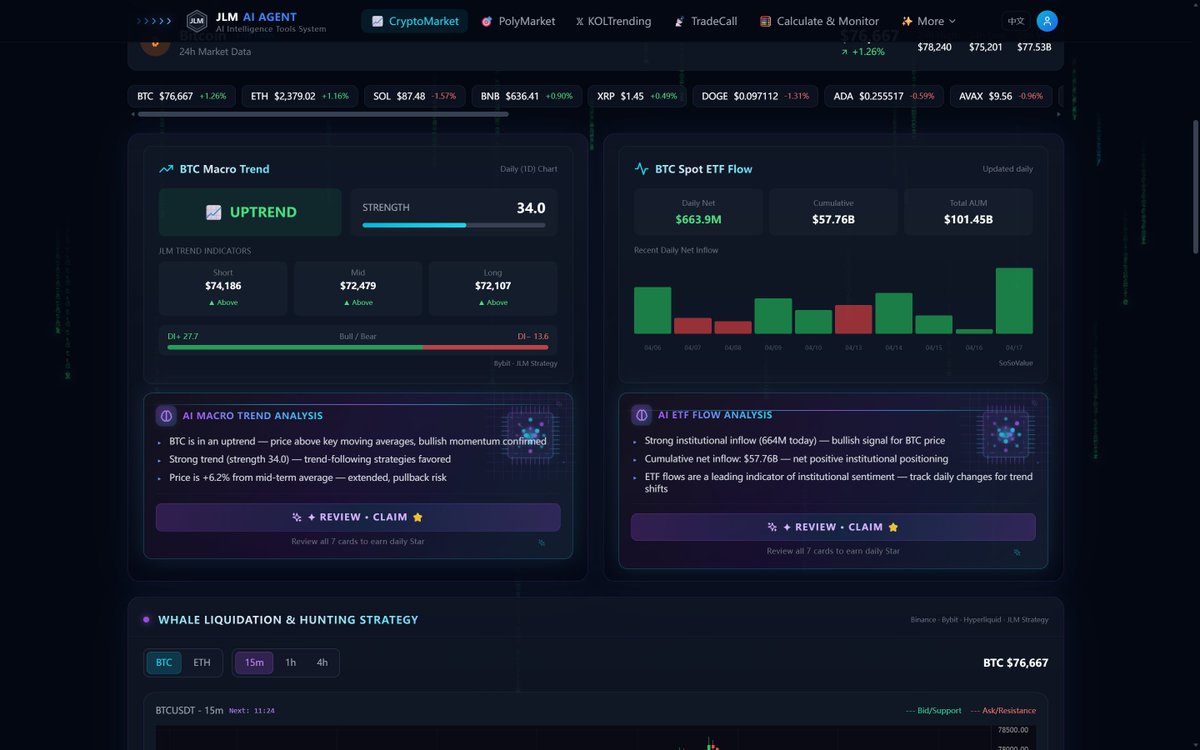The width and height of the screenshot is (1200, 750).
Task: Select the AVAX $9.56 ticker chip
Action: point(1001,96)
